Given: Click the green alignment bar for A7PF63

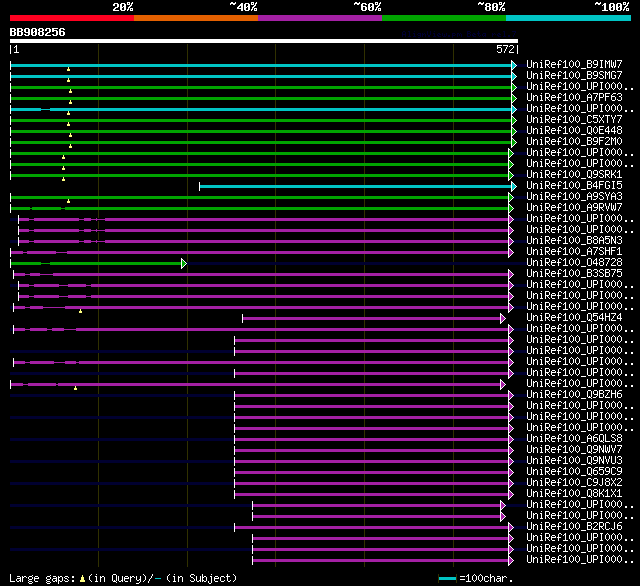Looking at the screenshot, I should pos(261,98).
